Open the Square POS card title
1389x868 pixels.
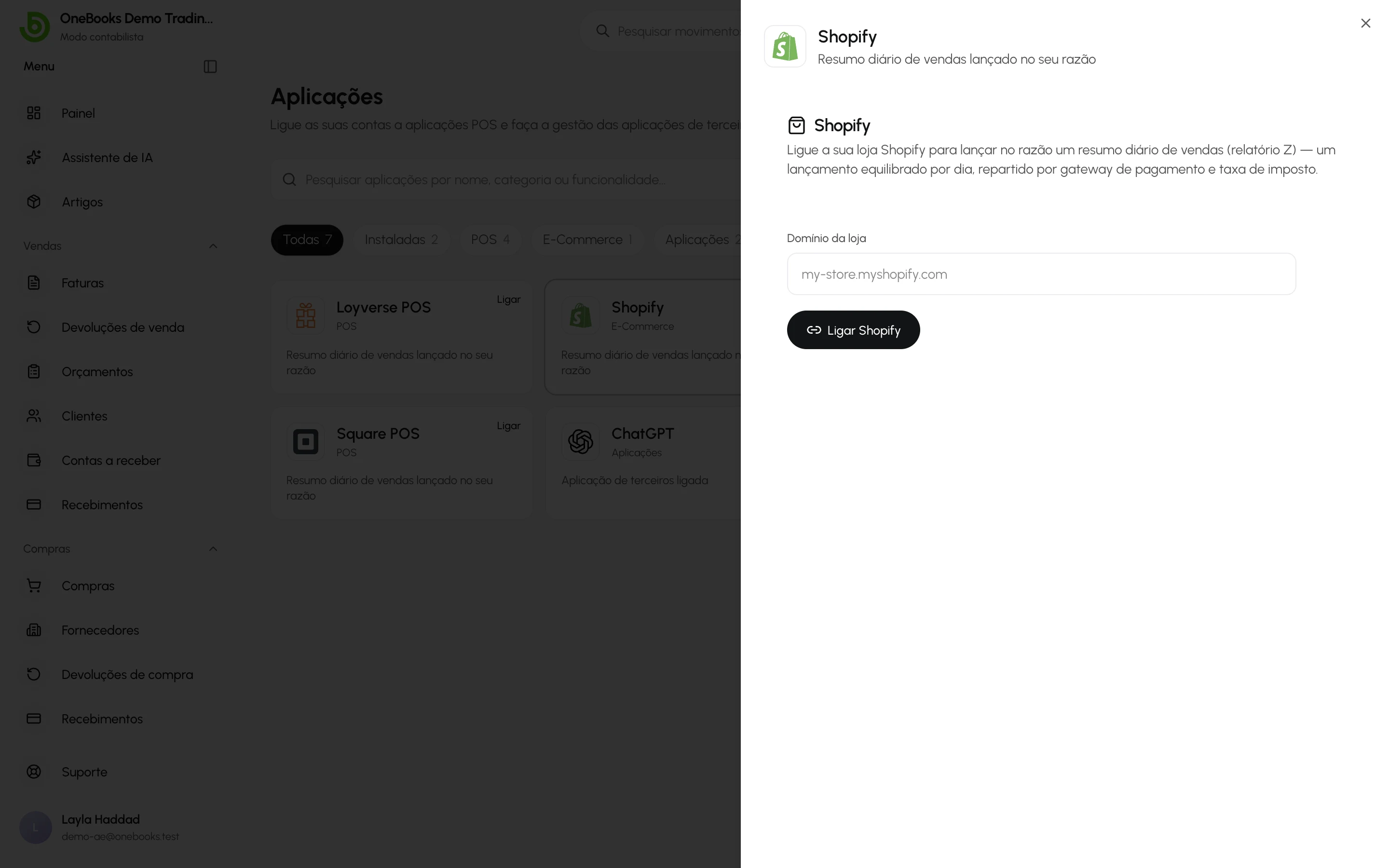coord(378,434)
